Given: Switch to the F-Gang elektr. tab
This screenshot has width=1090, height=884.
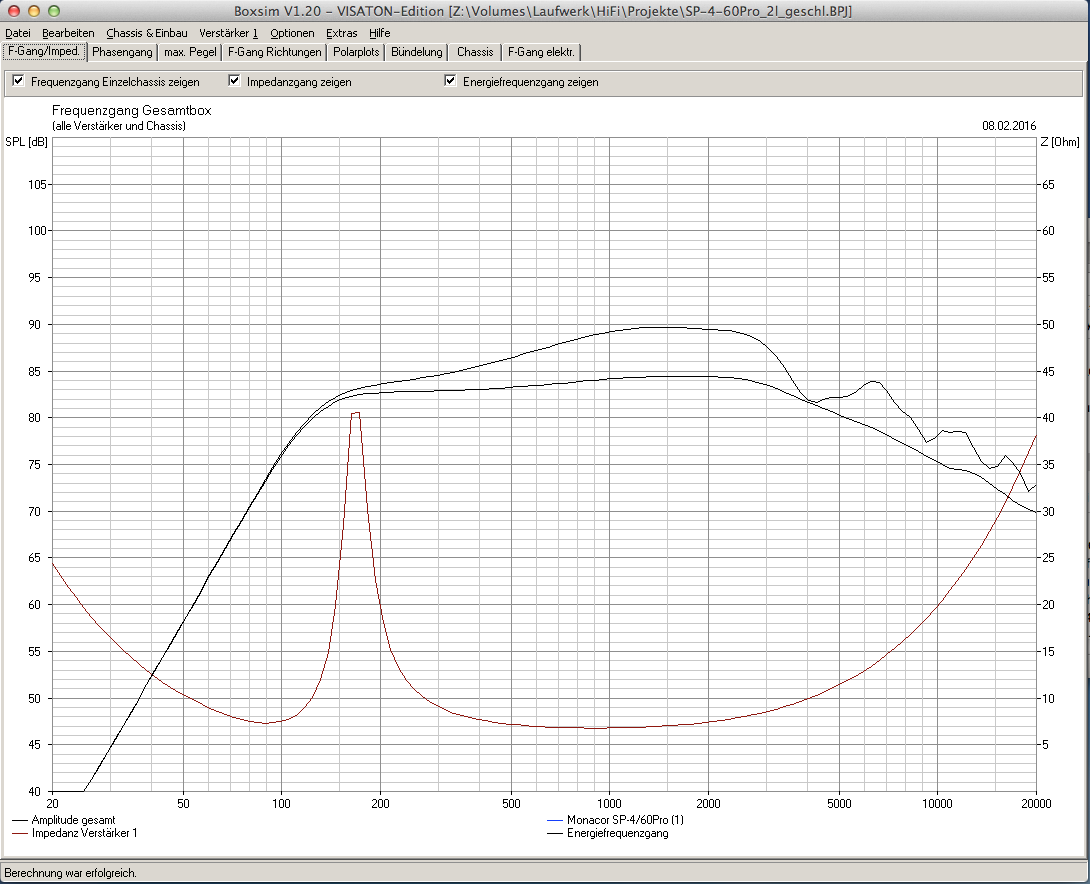Looking at the screenshot, I should coord(541,52).
